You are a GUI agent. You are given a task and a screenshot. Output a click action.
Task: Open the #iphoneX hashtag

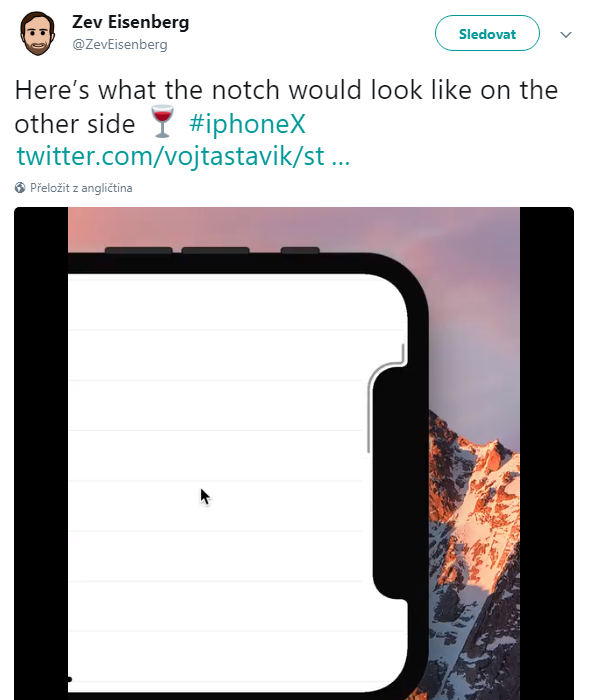[x=248, y=124]
